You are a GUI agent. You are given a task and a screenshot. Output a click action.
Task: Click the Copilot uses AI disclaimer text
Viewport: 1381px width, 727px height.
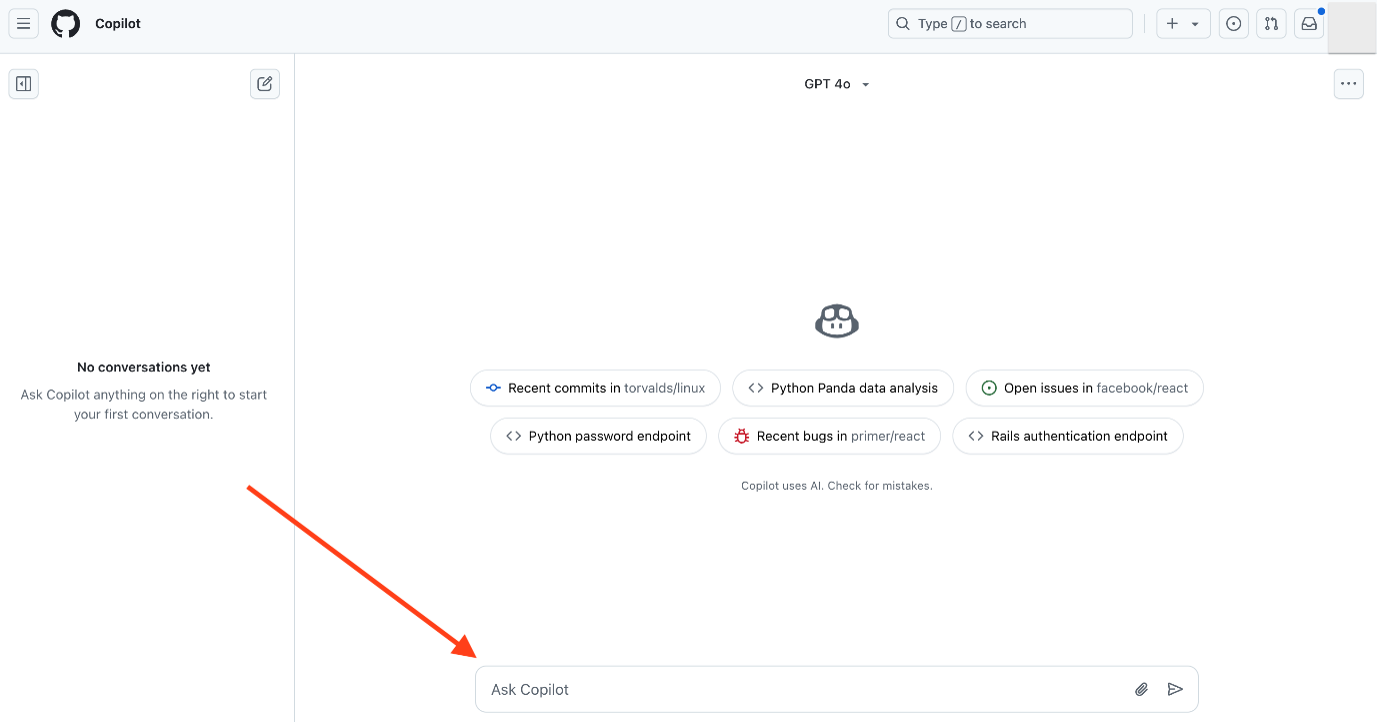coord(837,486)
